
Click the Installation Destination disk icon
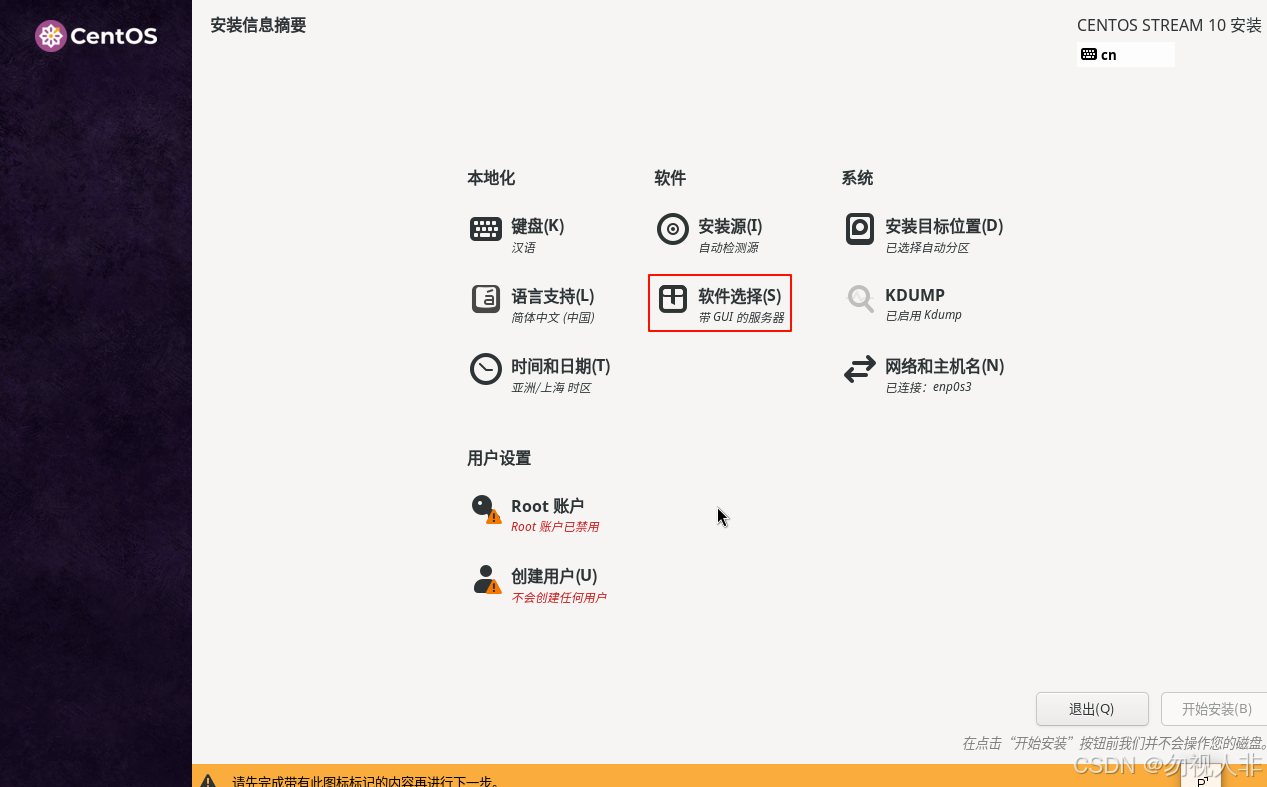click(860, 229)
